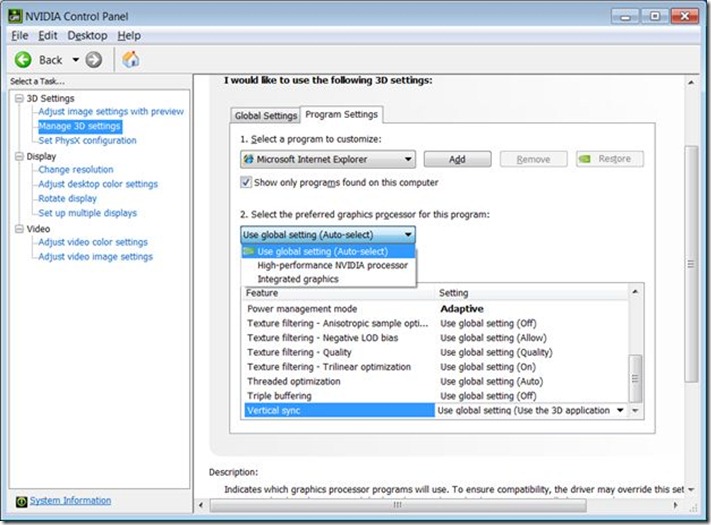Open the Desktop menu
The height and width of the screenshot is (525, 711).
87,35
